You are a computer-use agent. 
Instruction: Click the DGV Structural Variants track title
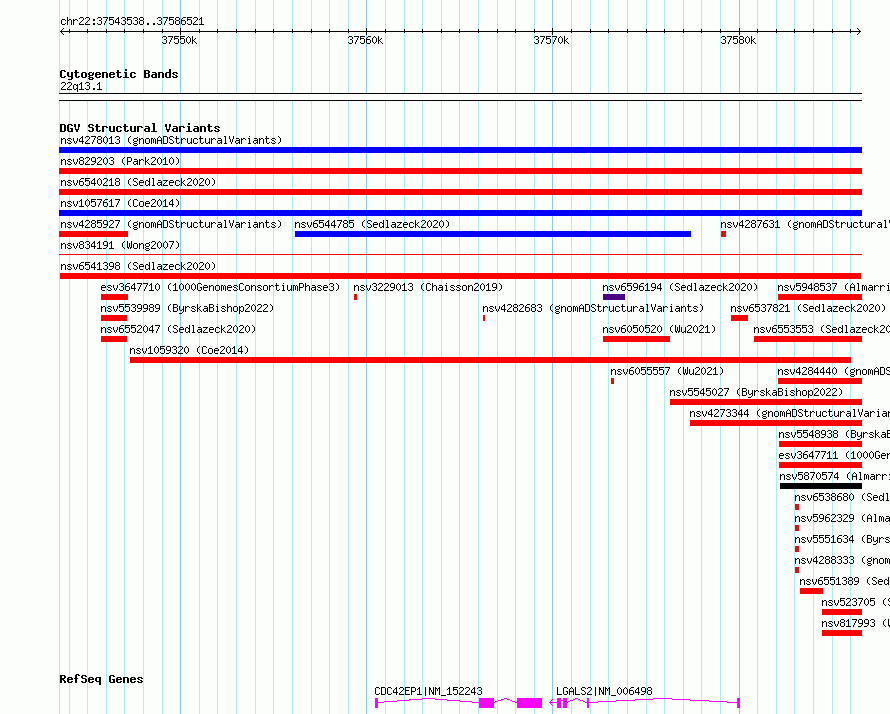(140, 128)
